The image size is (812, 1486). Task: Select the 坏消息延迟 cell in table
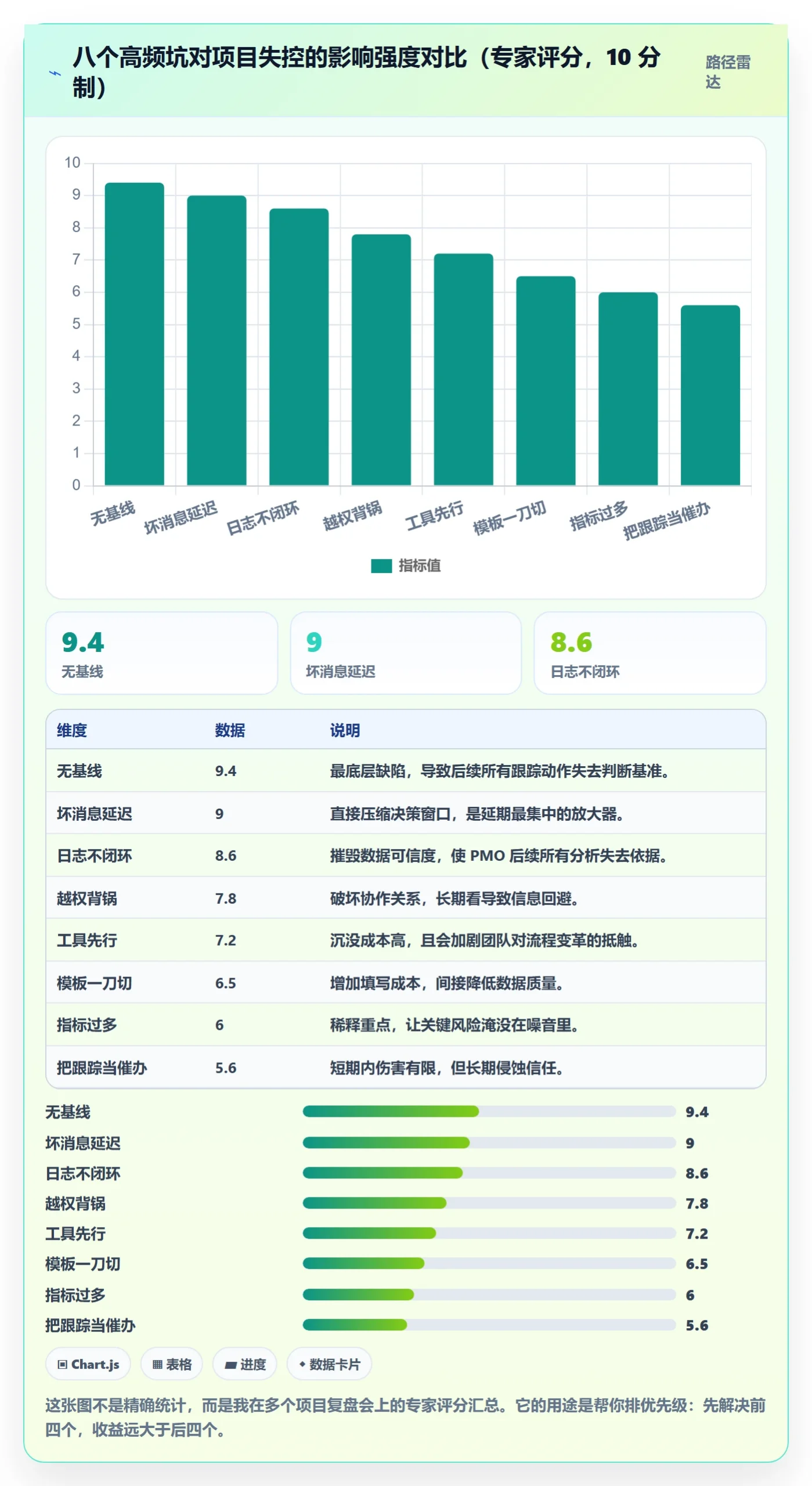(95, 814)
